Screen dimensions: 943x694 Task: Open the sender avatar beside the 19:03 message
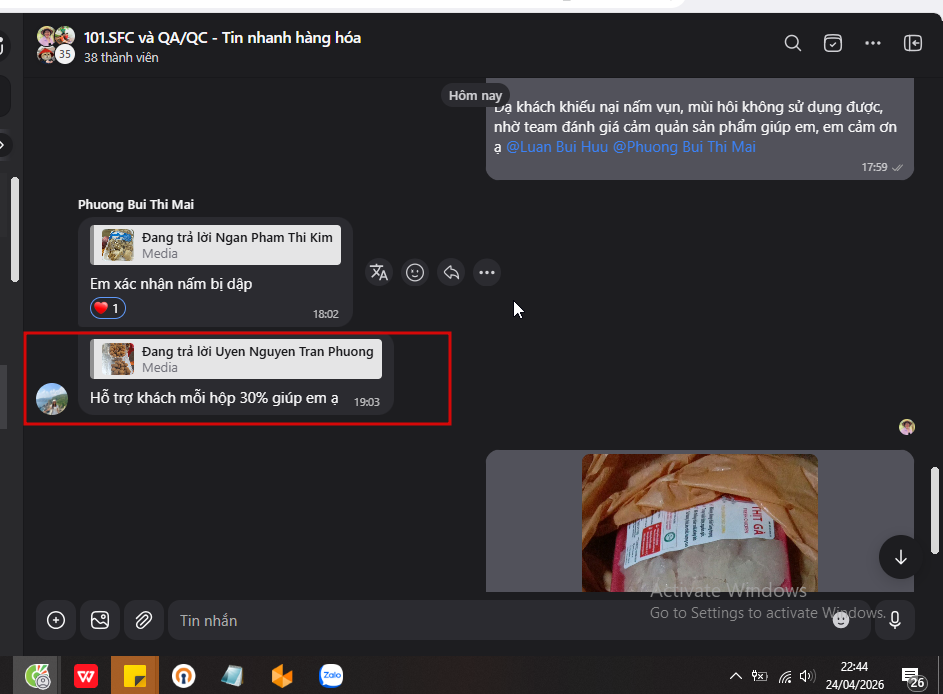(52, 399)
